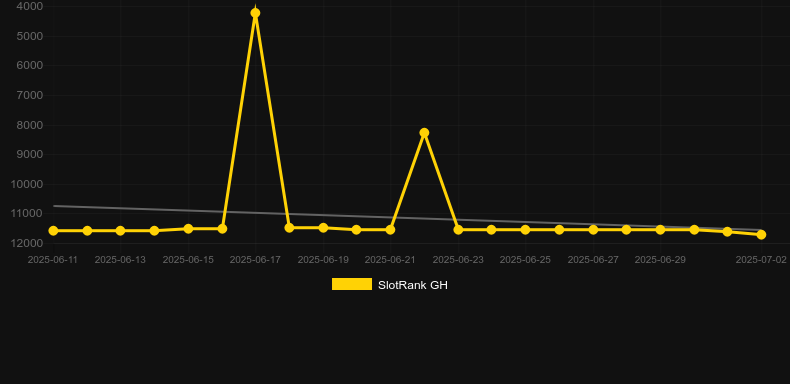
Task: Click the point just before the big spike
Action: [x=222, y=229]
